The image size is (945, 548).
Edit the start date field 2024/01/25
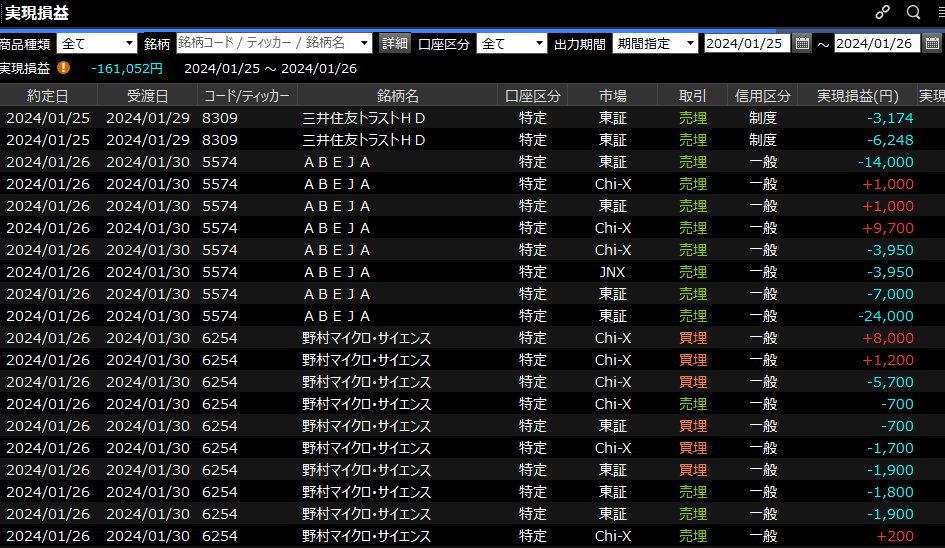tap(747, 43)
